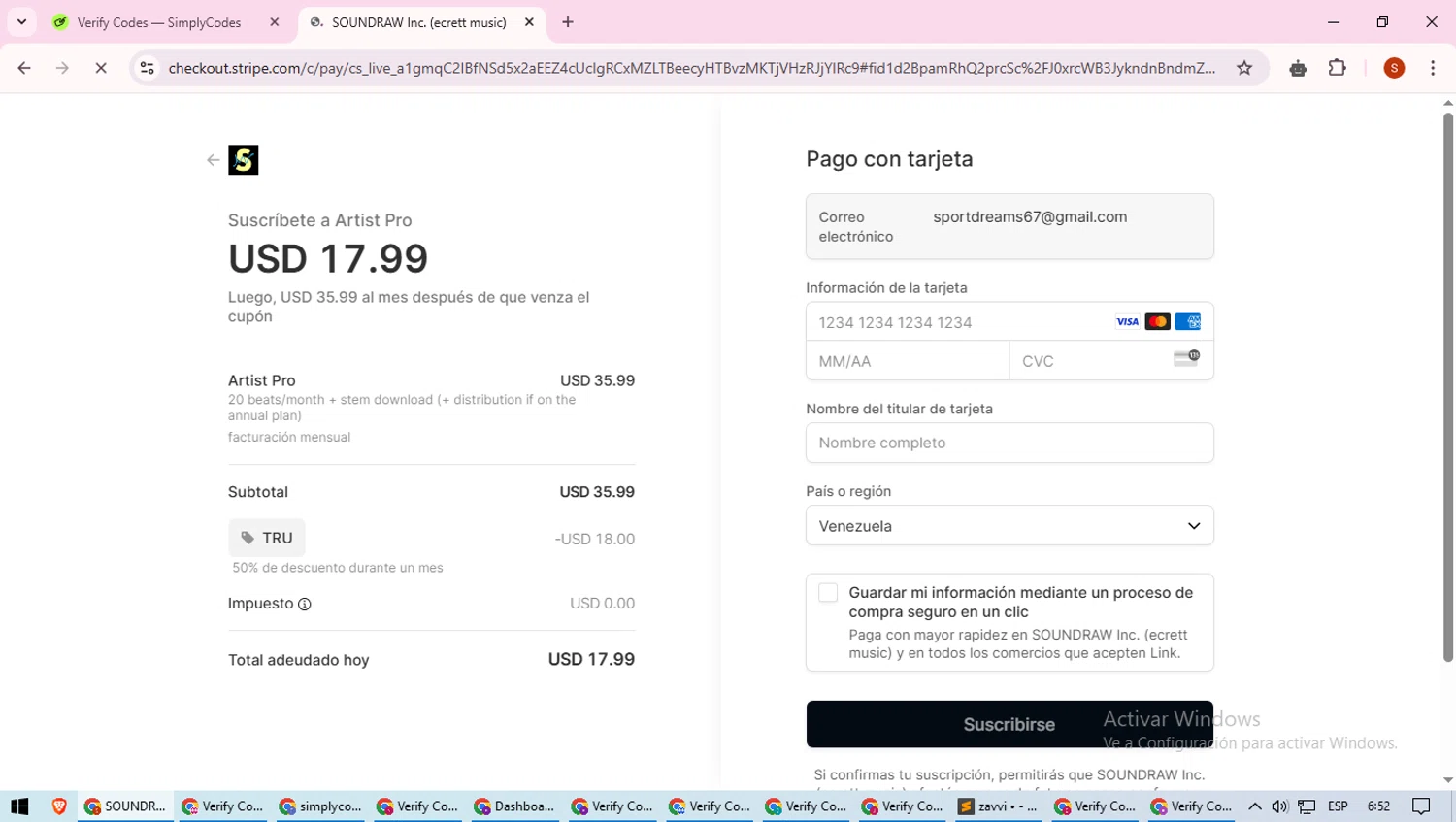This screenshot has width=1456, height=822.
Task: Open the País o región Venezuela dropdown
Action: point(1009,526)
